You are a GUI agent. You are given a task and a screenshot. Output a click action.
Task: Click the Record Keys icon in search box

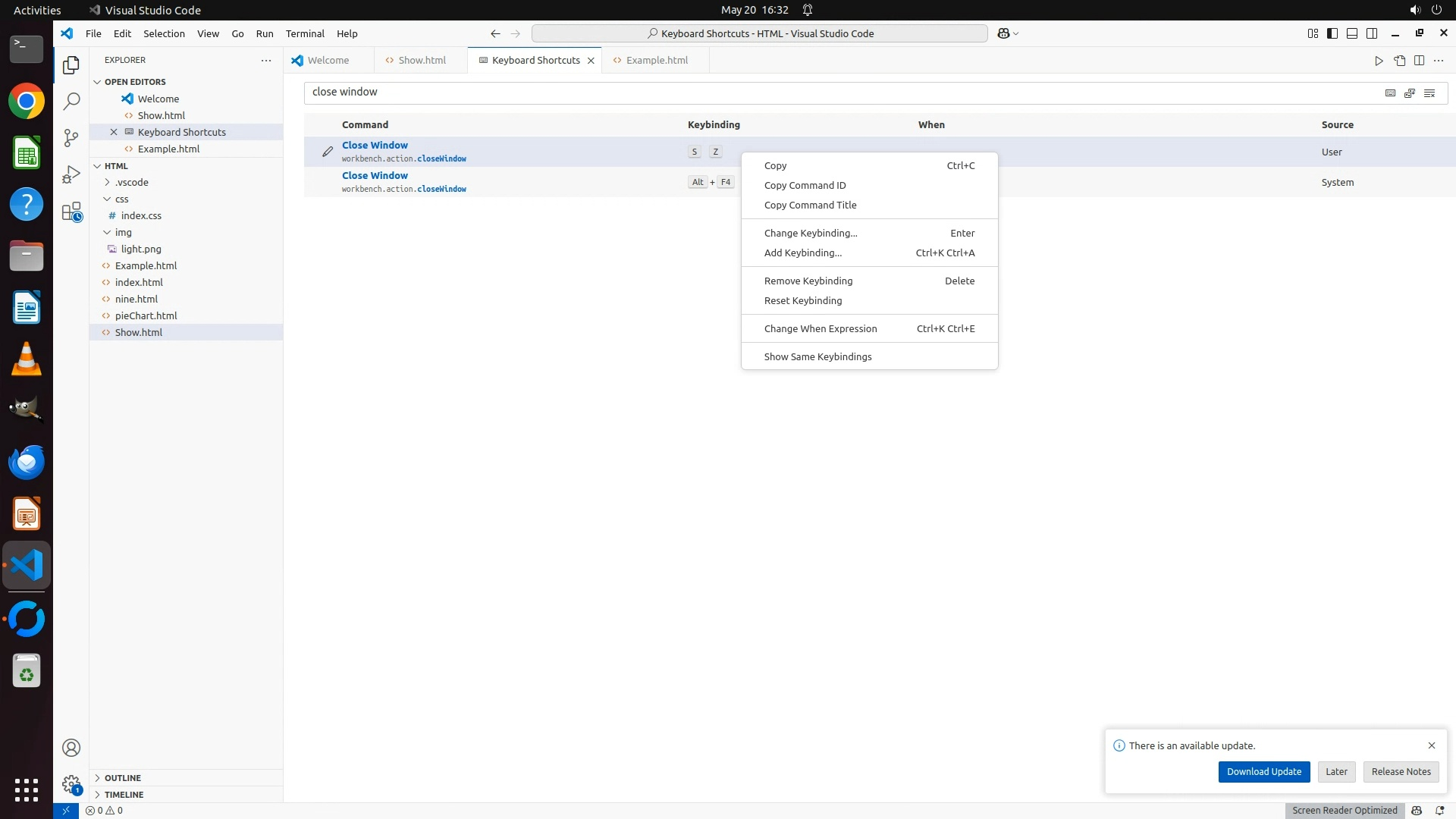click(x=1390, y=93)
